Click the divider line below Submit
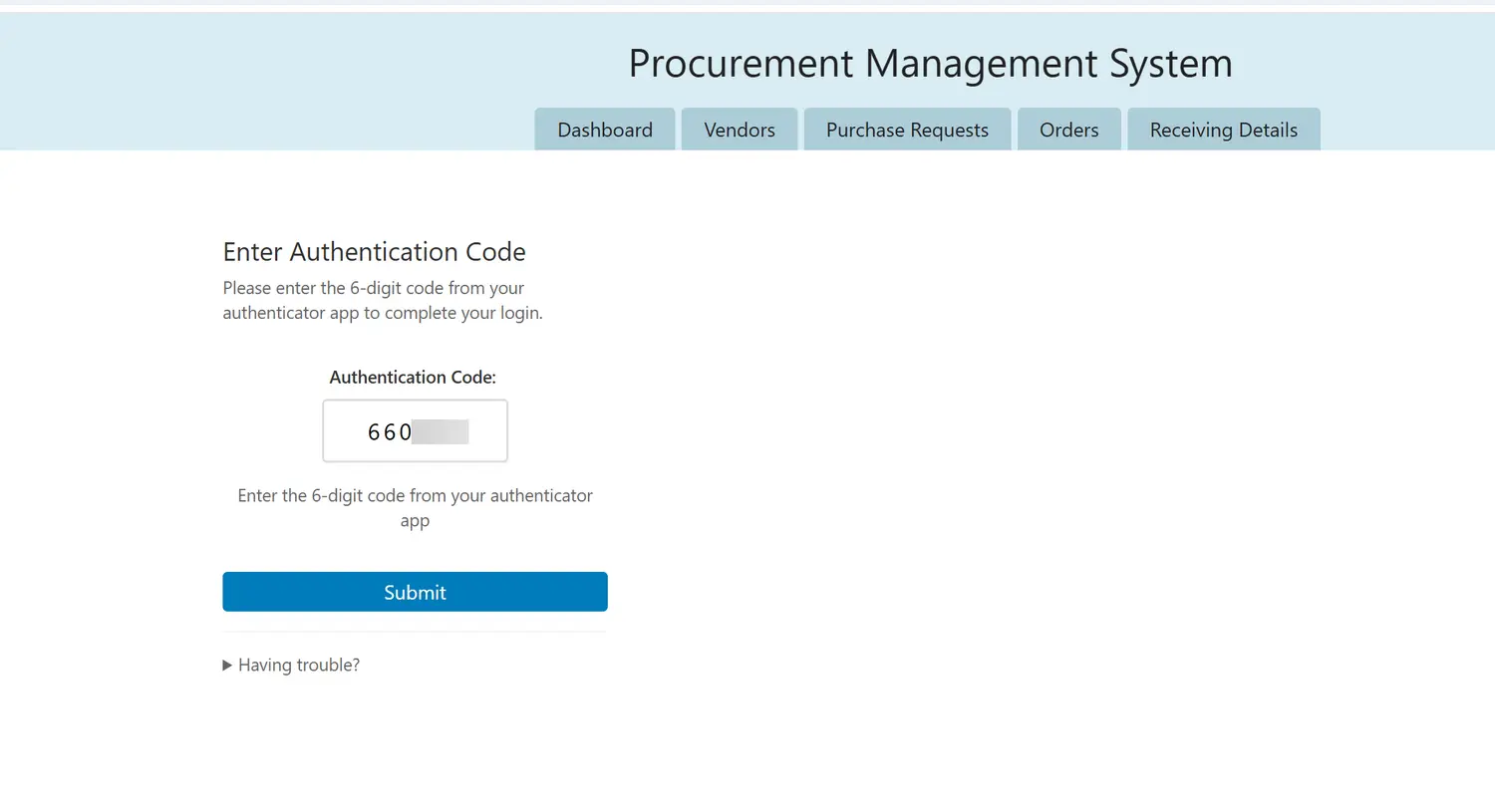1495x812 pixels. pyautogui.click(x=415, y=632)
